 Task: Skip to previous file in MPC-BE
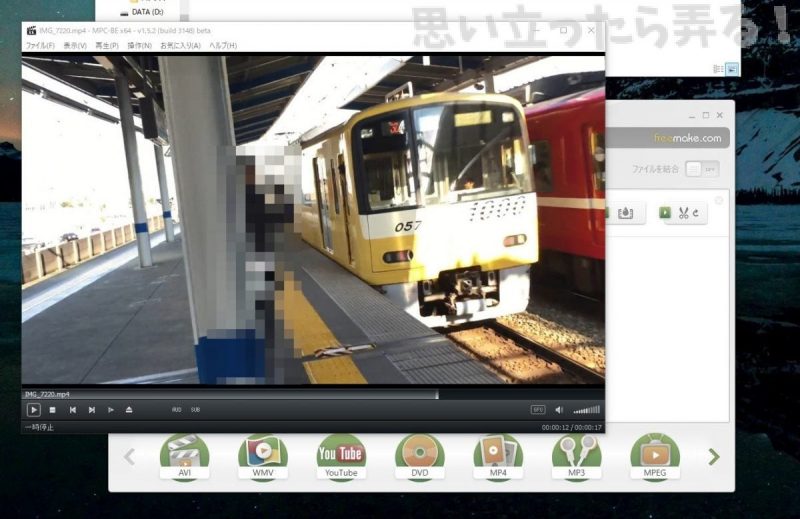point(73,410)
